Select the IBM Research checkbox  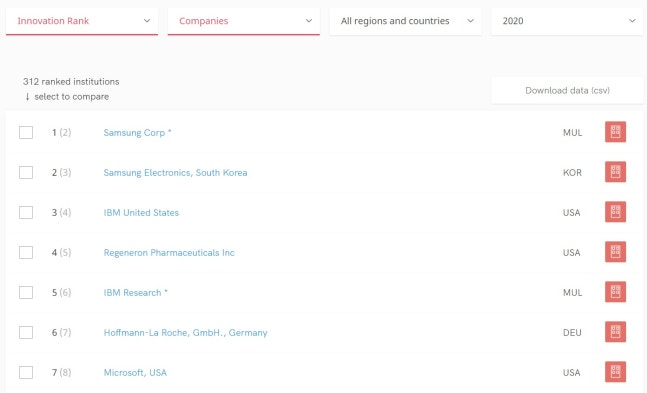point(26,293)
